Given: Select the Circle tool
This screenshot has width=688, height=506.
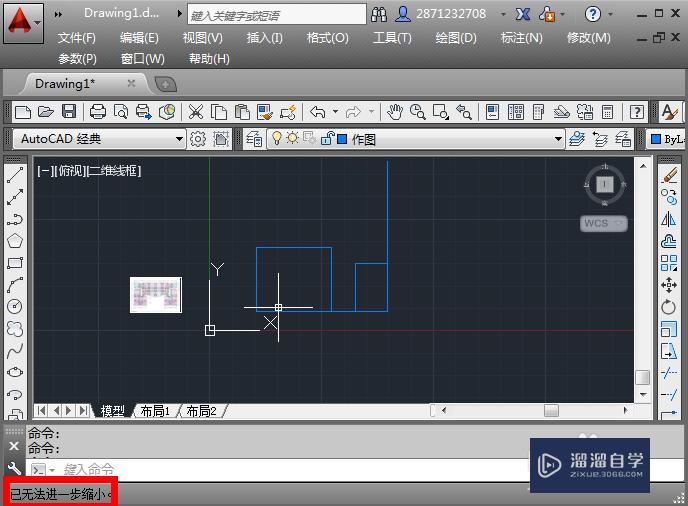Looking at the screenshot, I should (15, 306).
